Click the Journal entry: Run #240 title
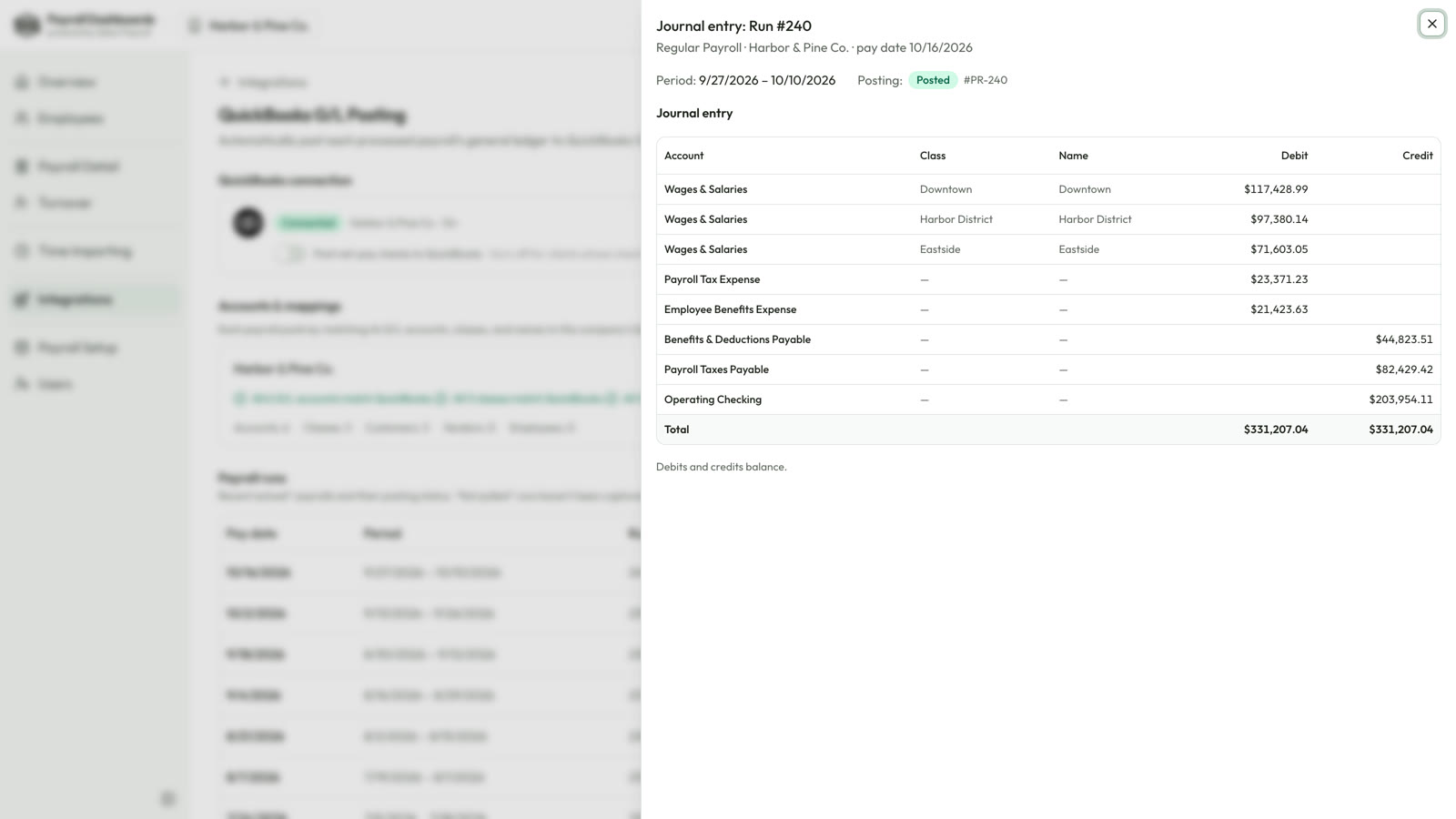The height and width of the screenshot is (819, 1456). point(733,26)
